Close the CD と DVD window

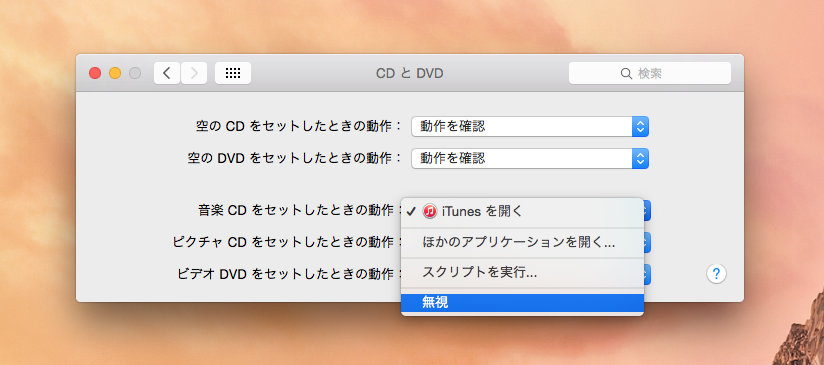pyautogui.click(x=95, y=73)
